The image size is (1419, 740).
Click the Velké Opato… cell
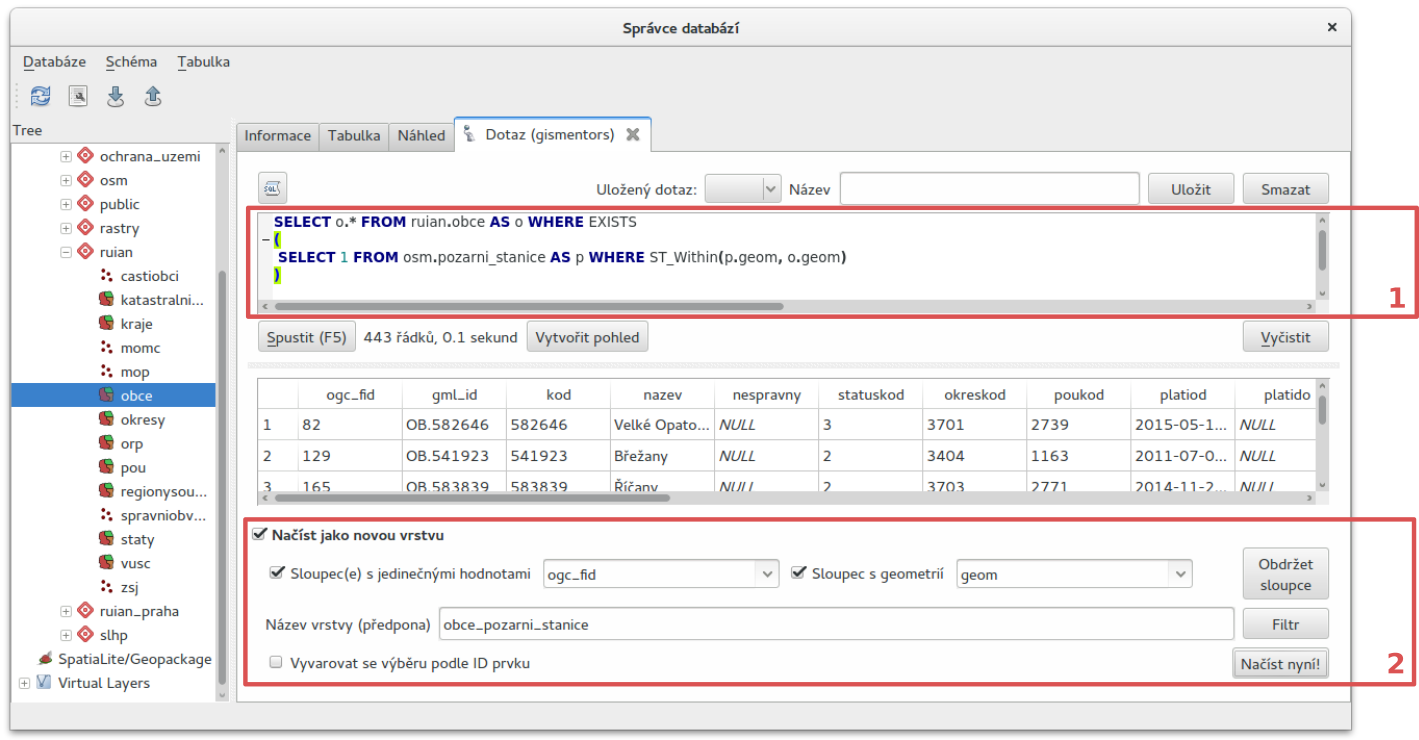pyautogui.click(x=662, y=425)
